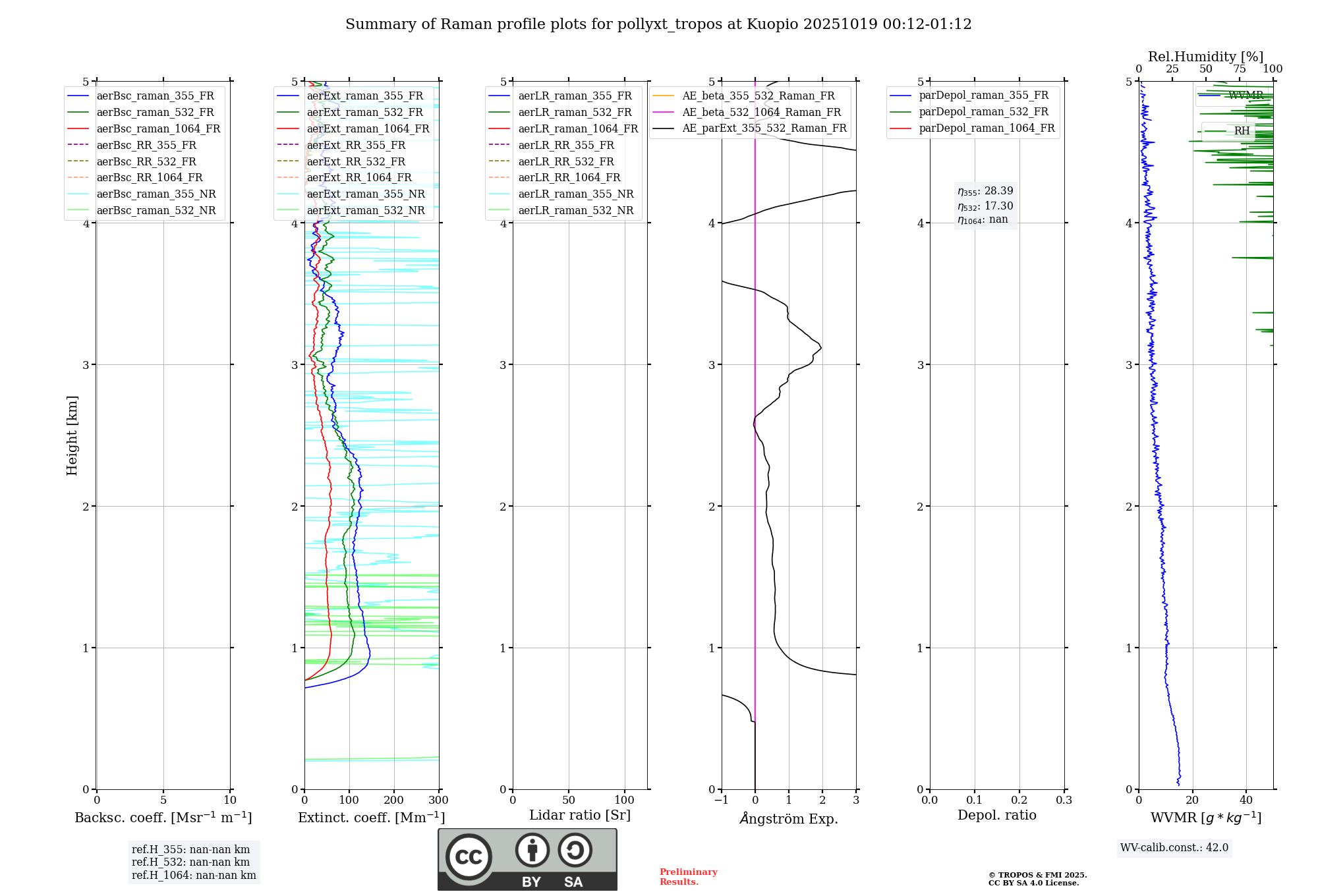This screenshot has height=896, width=1318.
Task: Select the aerLR_RR_532_FR legend label
Action: pyautogui.click(x=565, y=161)
